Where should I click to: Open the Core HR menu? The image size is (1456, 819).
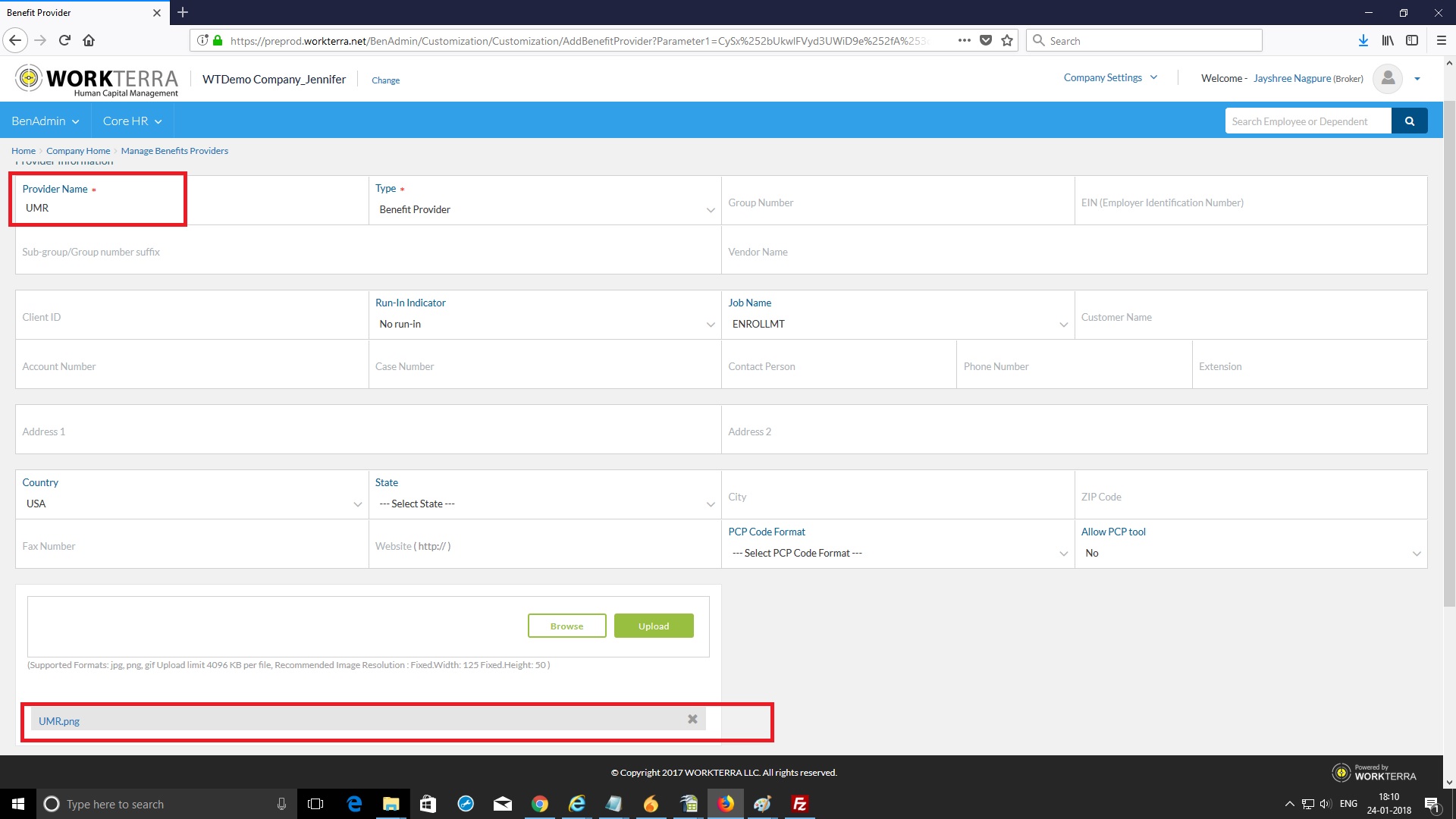point(132,121)
